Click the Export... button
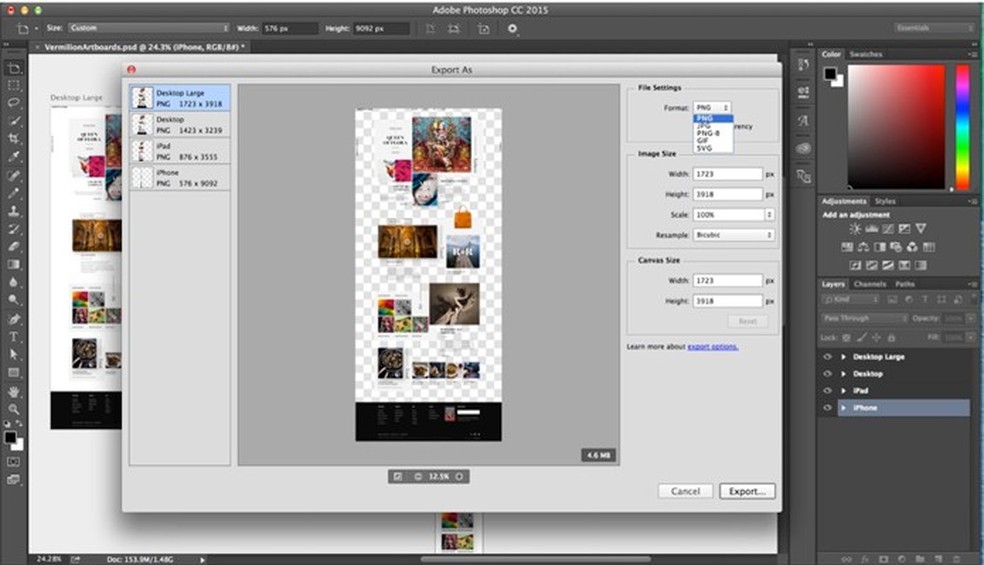This screenshot has height=565, width=984. coord(746,491)
